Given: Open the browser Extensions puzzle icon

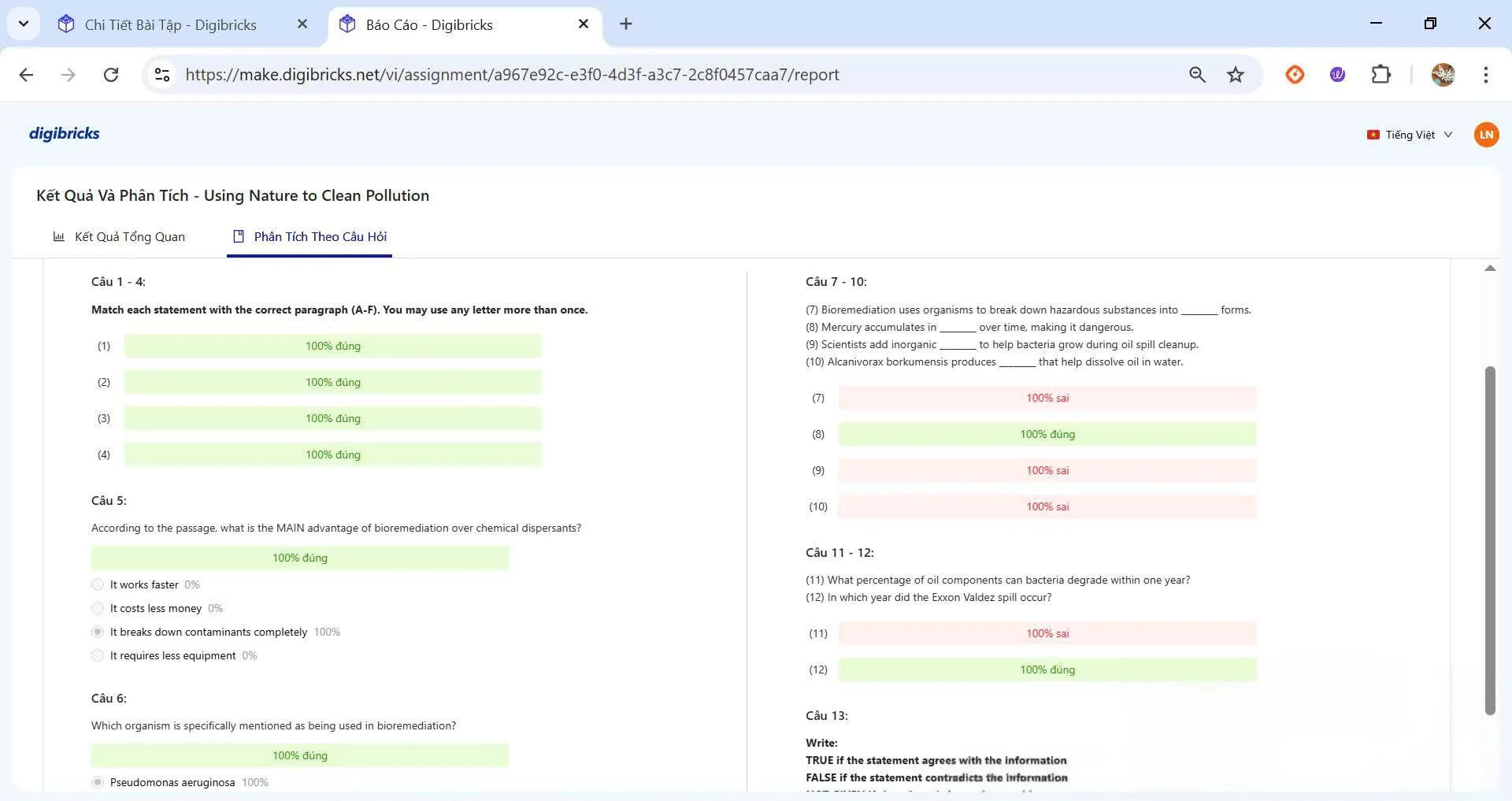Looking at the screenshot, I should point(1380,75).
